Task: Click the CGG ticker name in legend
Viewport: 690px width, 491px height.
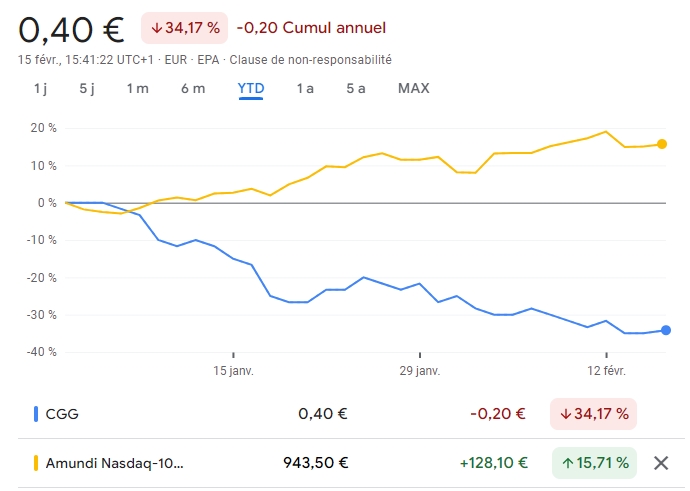Action: (61, 413)
